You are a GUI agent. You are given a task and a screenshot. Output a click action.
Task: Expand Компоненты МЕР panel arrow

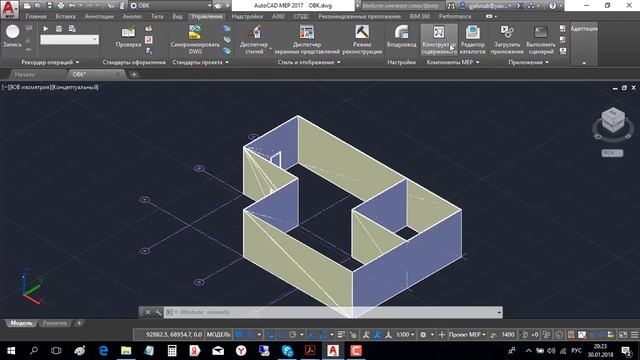click(478, 62)
